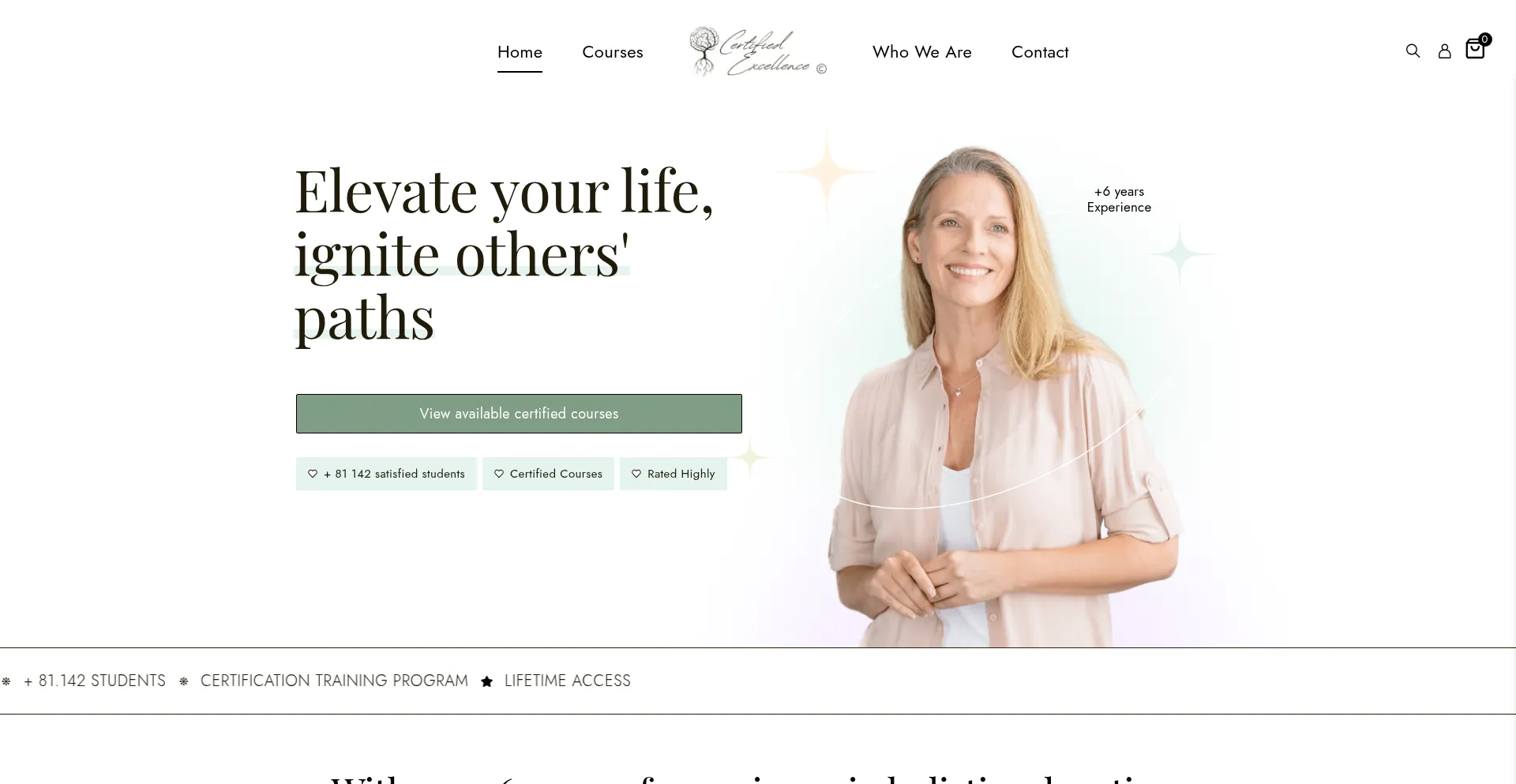Open the Contact page link
This screenshot has width=1516, height=784.
click(1040, 52)
